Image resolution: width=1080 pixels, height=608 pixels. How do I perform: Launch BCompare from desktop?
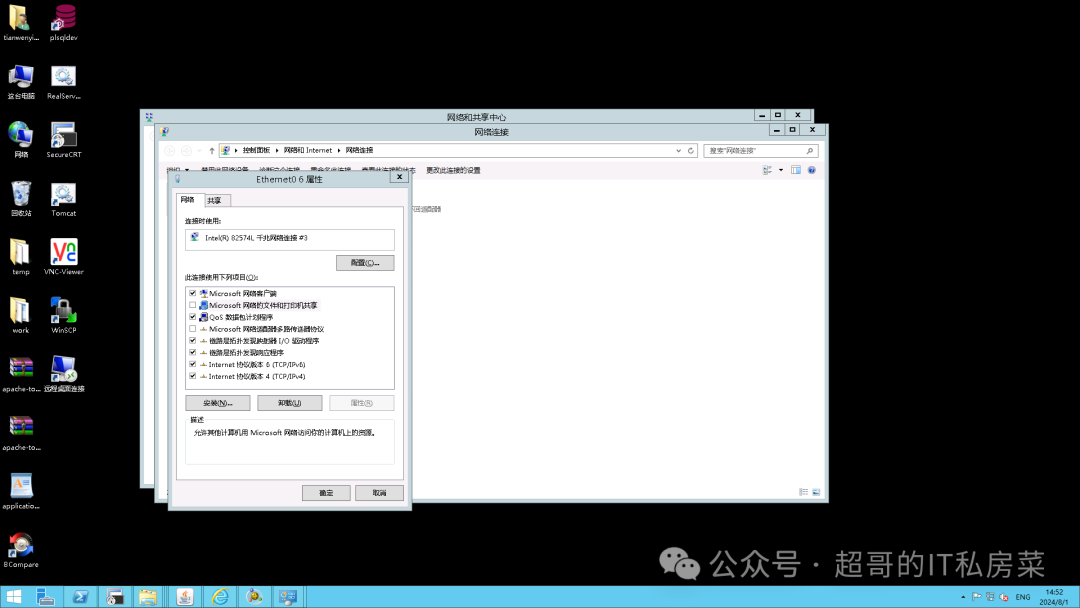pos(21,549)
